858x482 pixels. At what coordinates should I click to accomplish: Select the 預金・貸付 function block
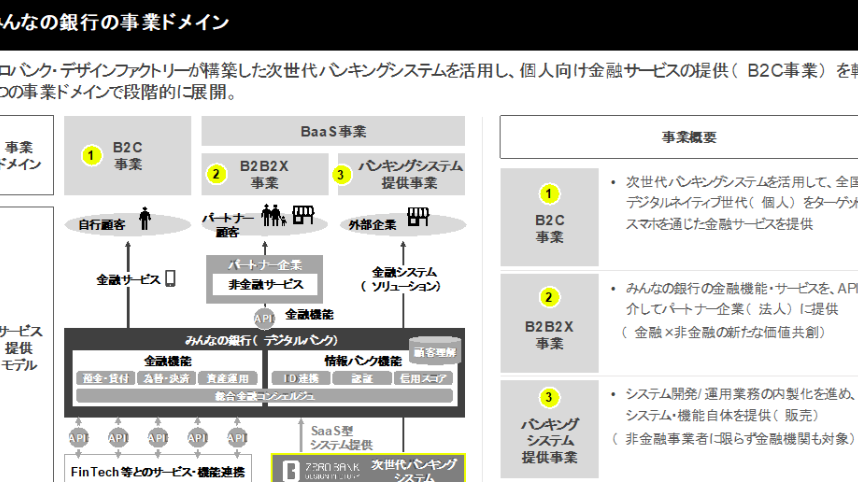point(101,378)
